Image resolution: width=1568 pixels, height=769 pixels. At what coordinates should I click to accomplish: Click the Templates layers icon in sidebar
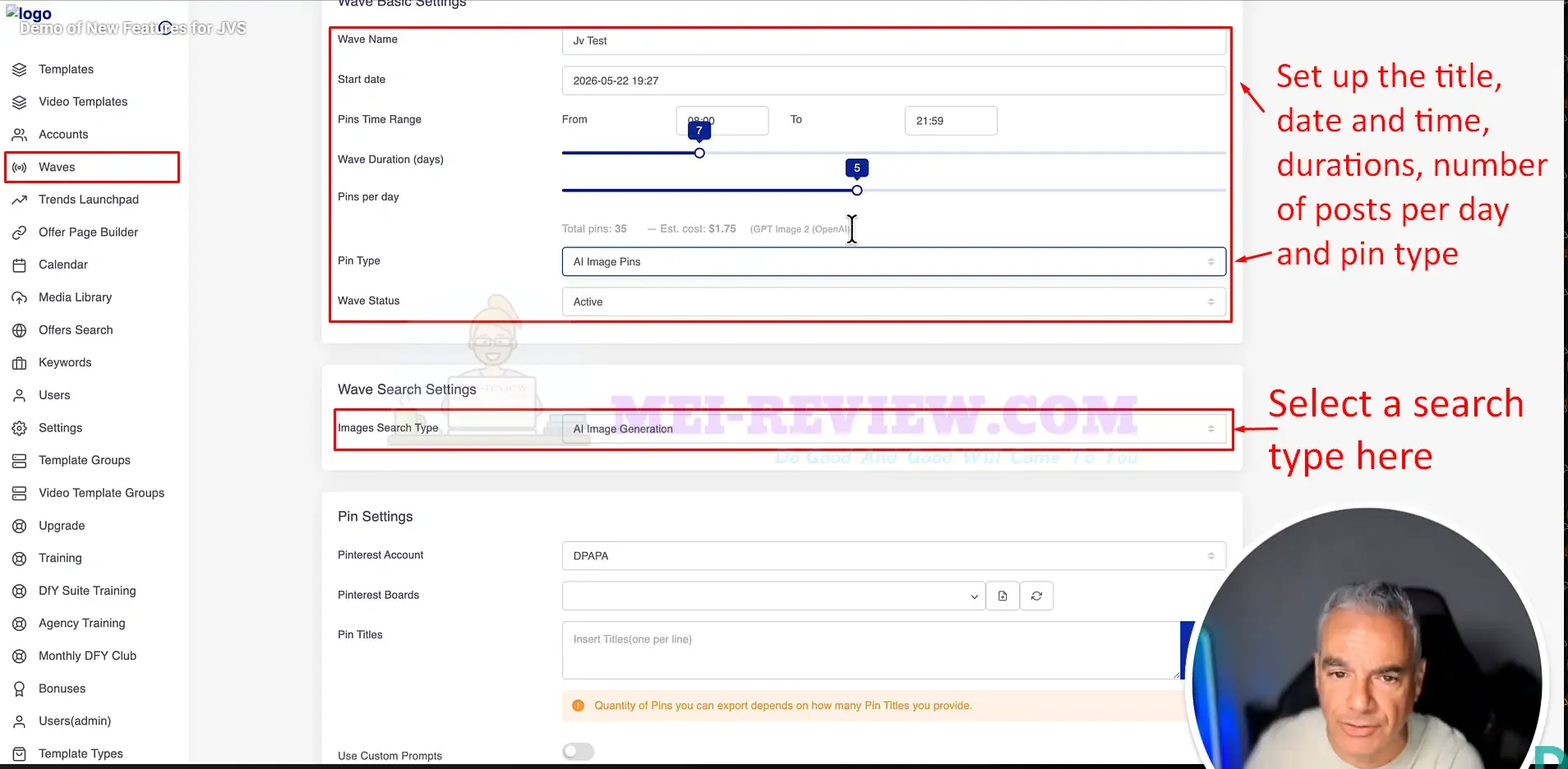tap(20, 70)
